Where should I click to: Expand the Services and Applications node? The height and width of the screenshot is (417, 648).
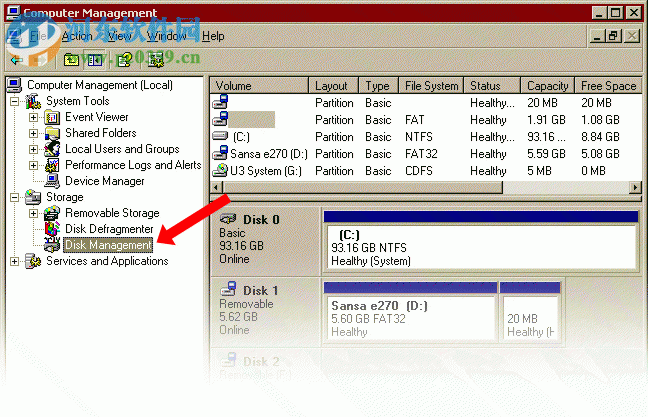coord(15,261)
